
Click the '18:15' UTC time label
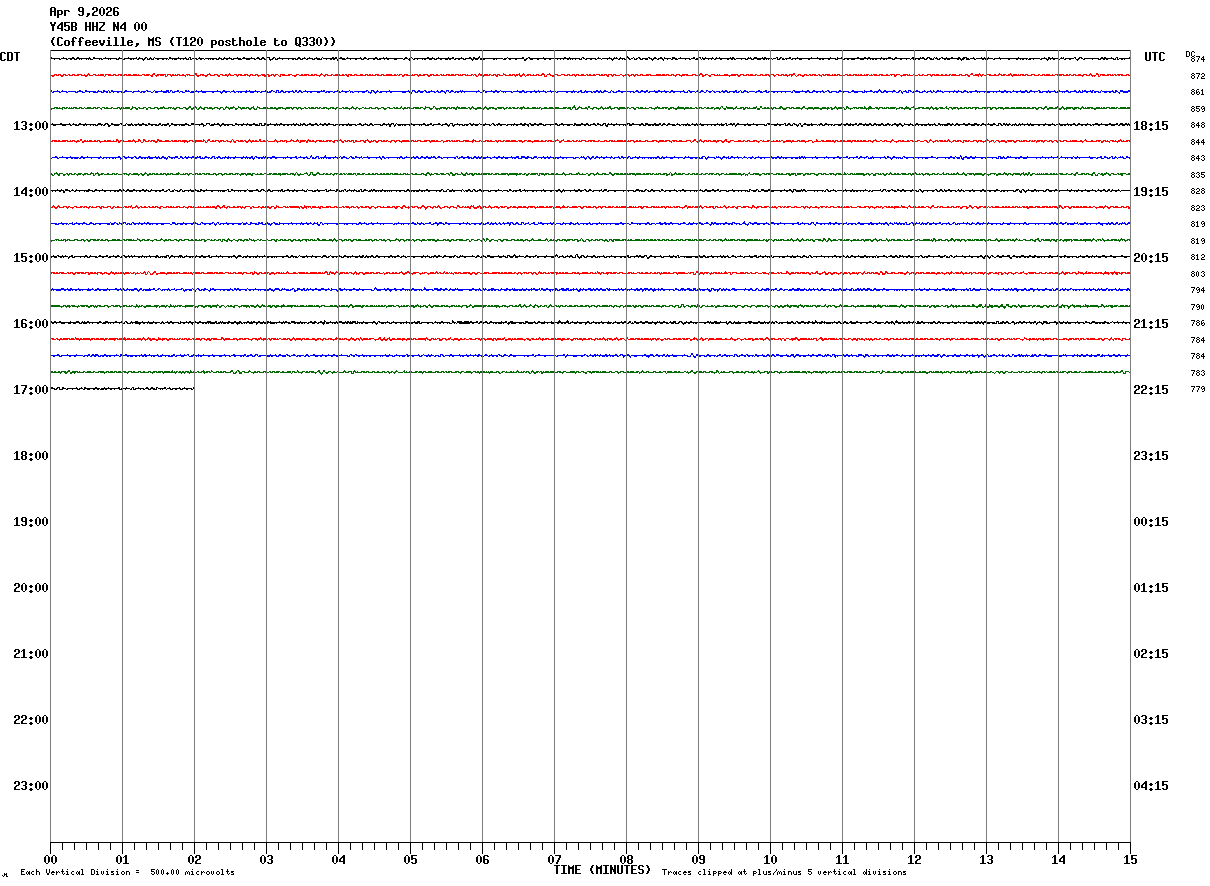pyautogui.click(x=1151, y=126)
